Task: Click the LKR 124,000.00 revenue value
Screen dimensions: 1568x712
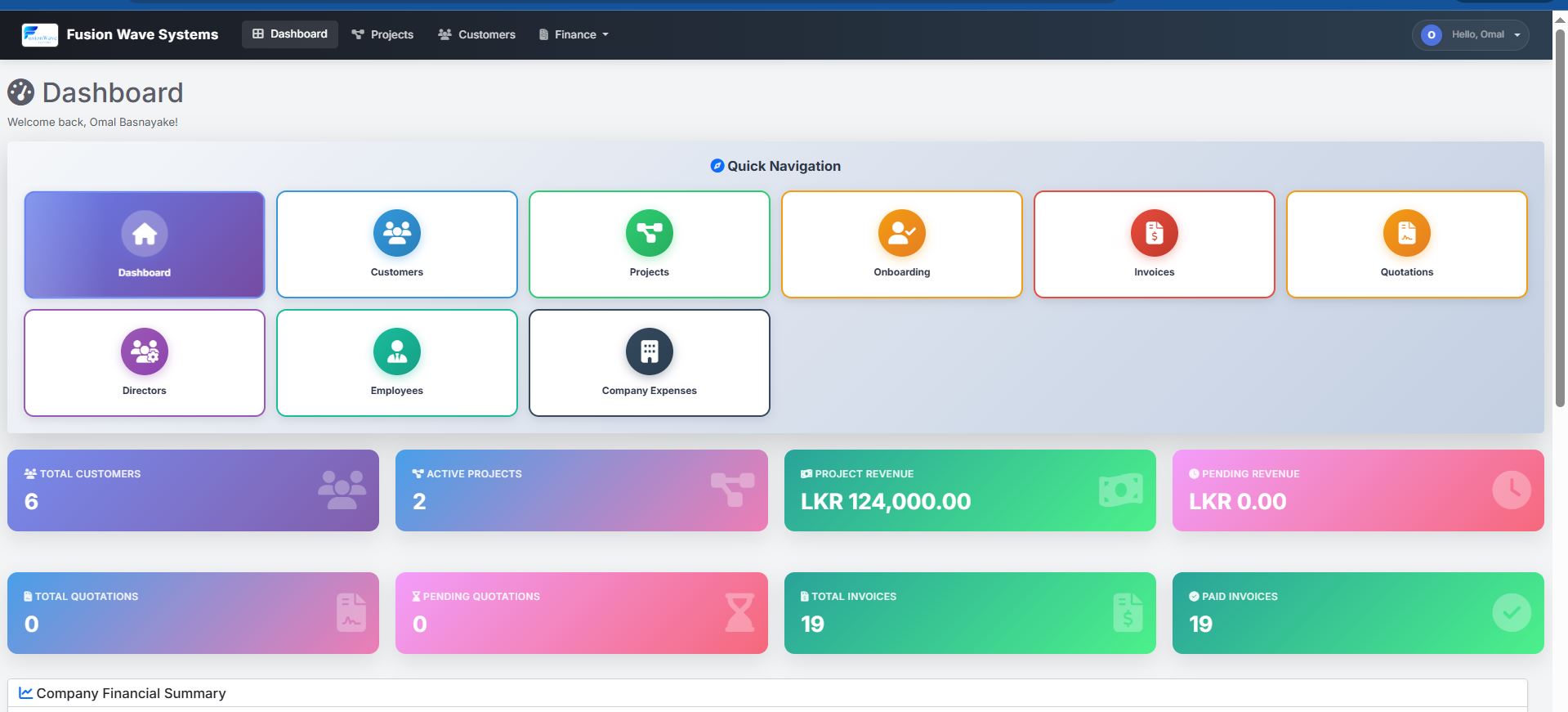Action: pyautogui.click(x=886, y=501)
